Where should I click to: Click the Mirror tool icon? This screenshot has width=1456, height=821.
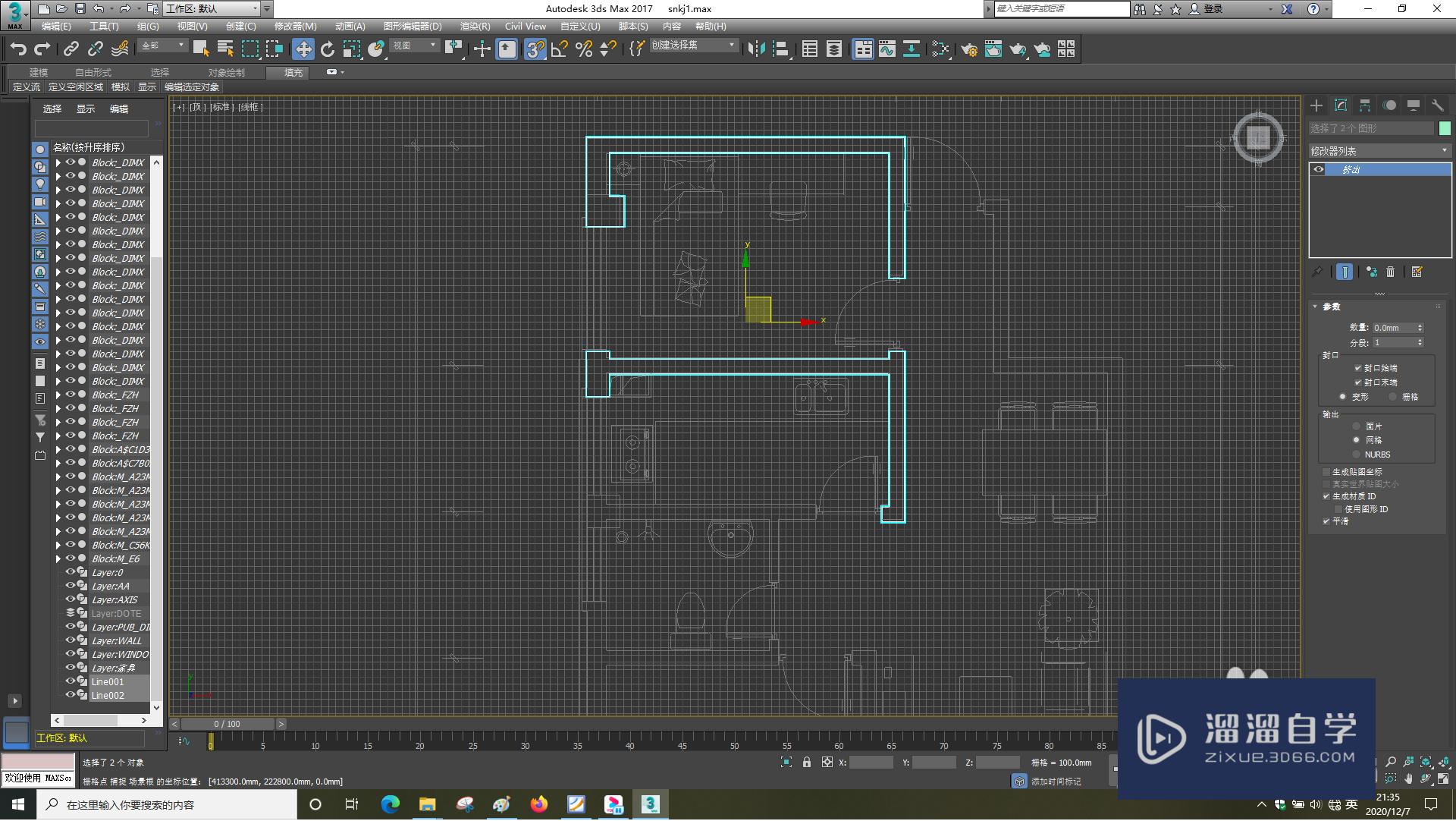(x=756, y=49)
